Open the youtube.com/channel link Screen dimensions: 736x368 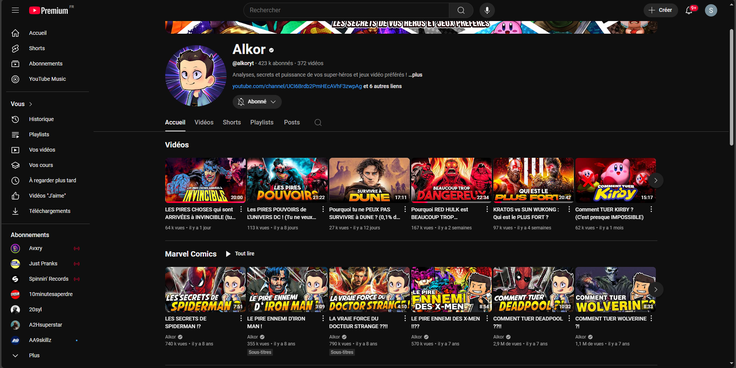pyautogui.click(x=297, y=86)
